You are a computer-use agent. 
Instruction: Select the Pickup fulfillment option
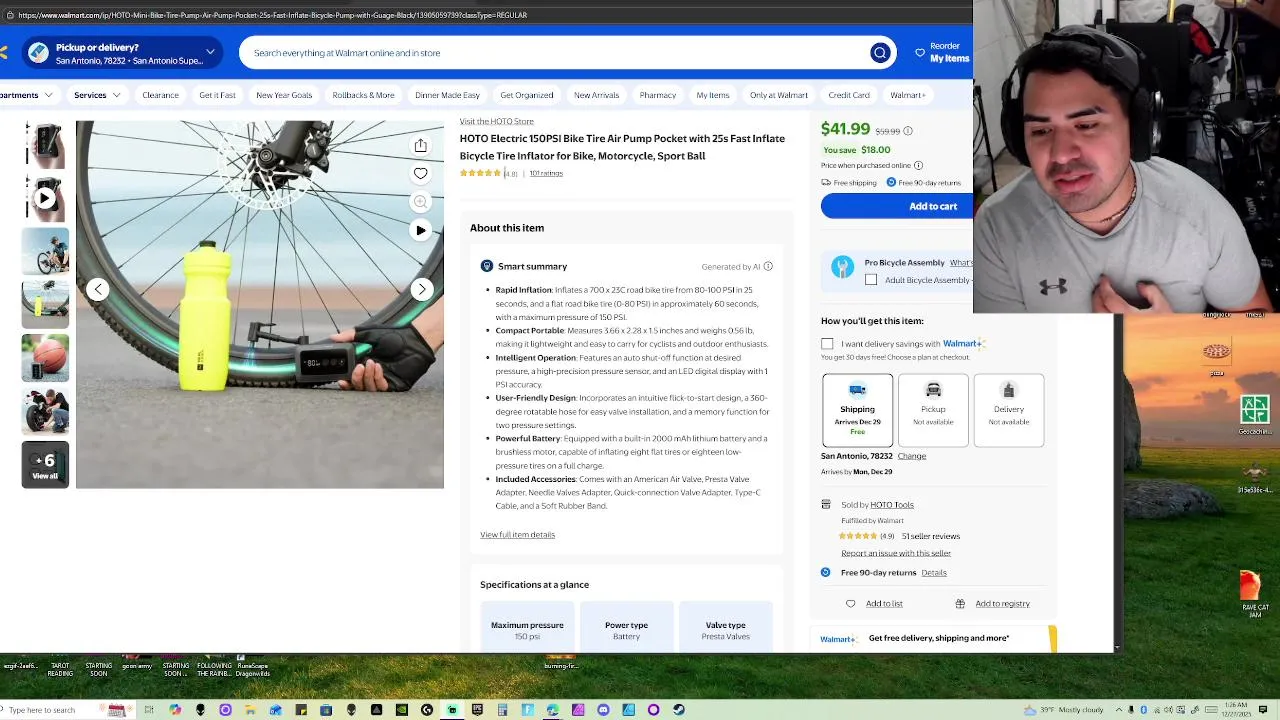tap(933, 410)
